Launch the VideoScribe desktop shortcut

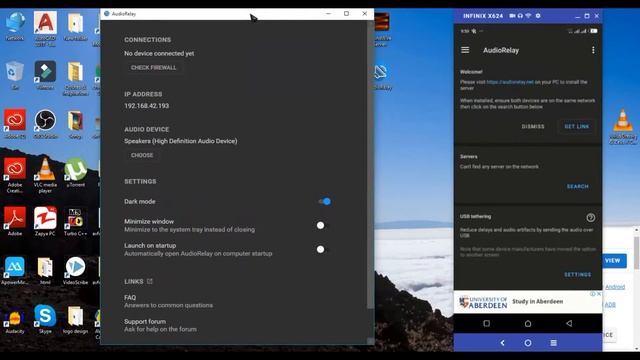tap(76, 270)
